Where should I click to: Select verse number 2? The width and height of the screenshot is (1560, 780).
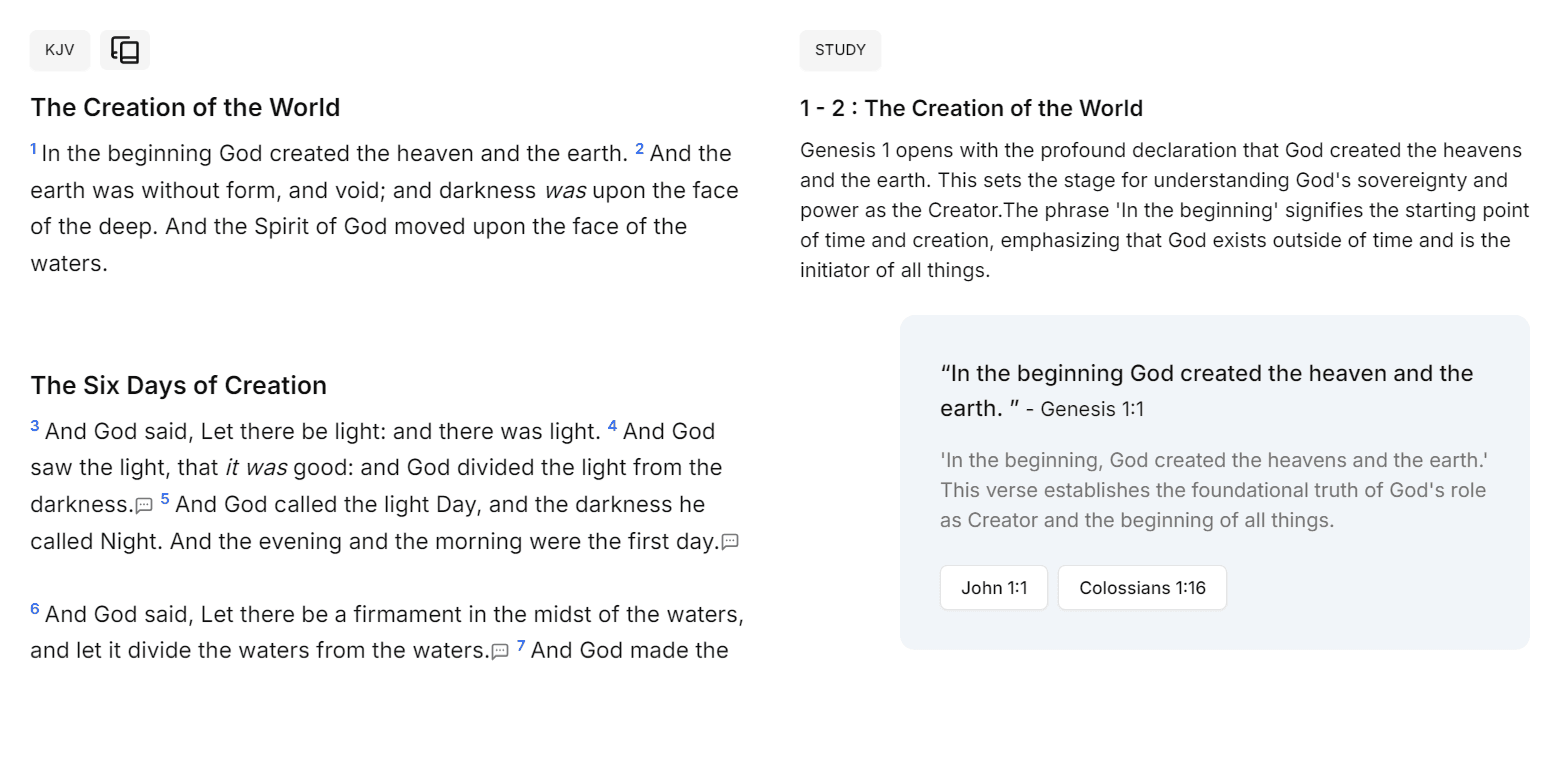click(640, 150)
